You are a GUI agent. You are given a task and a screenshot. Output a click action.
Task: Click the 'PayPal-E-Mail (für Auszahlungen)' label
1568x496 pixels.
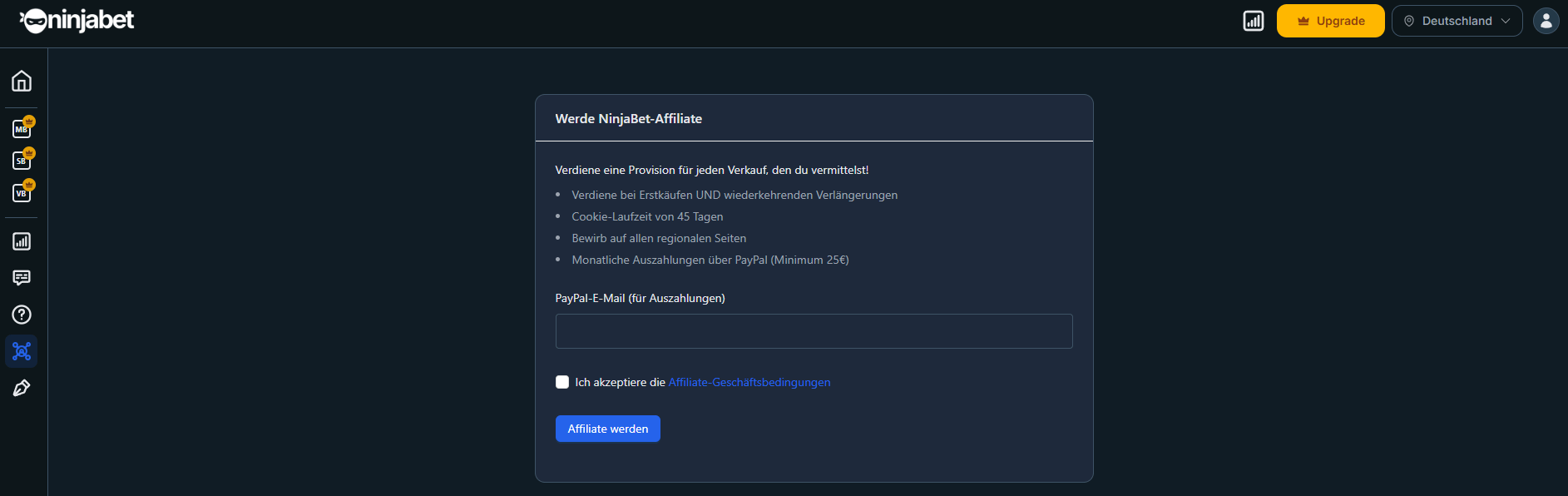click(641, 298)
